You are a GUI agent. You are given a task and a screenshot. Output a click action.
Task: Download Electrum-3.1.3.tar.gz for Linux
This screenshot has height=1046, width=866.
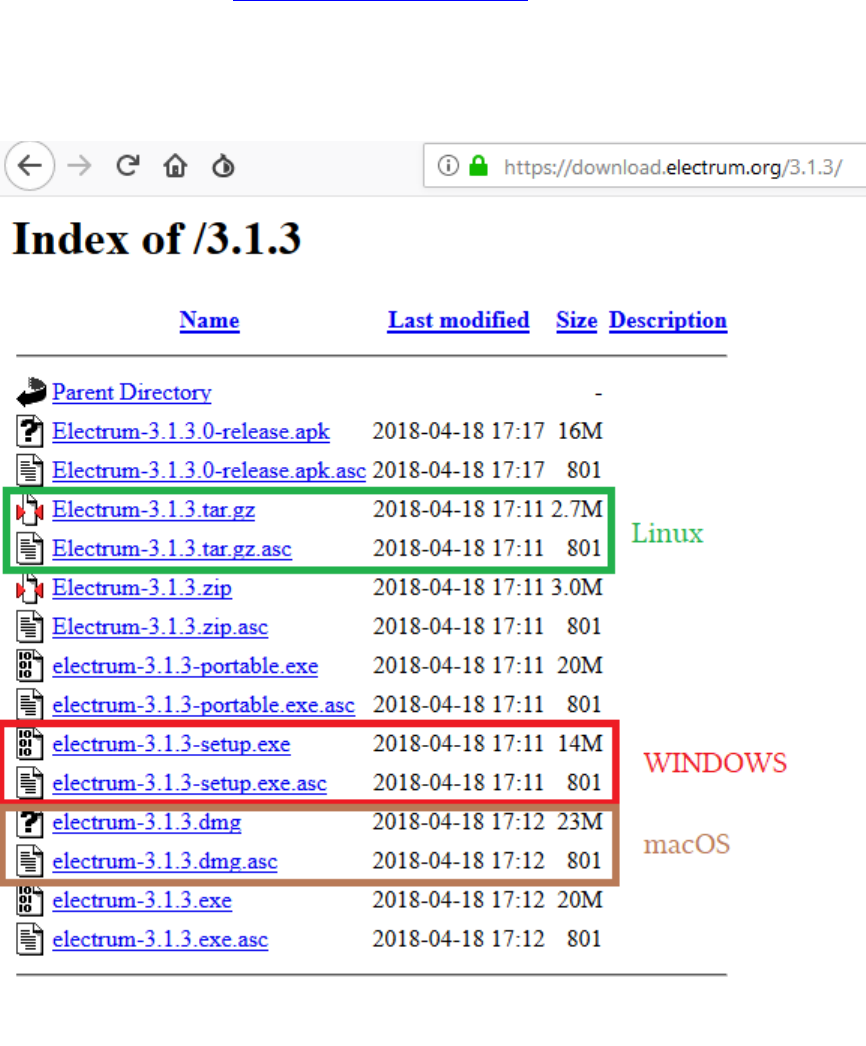click(x=153, y=510)
